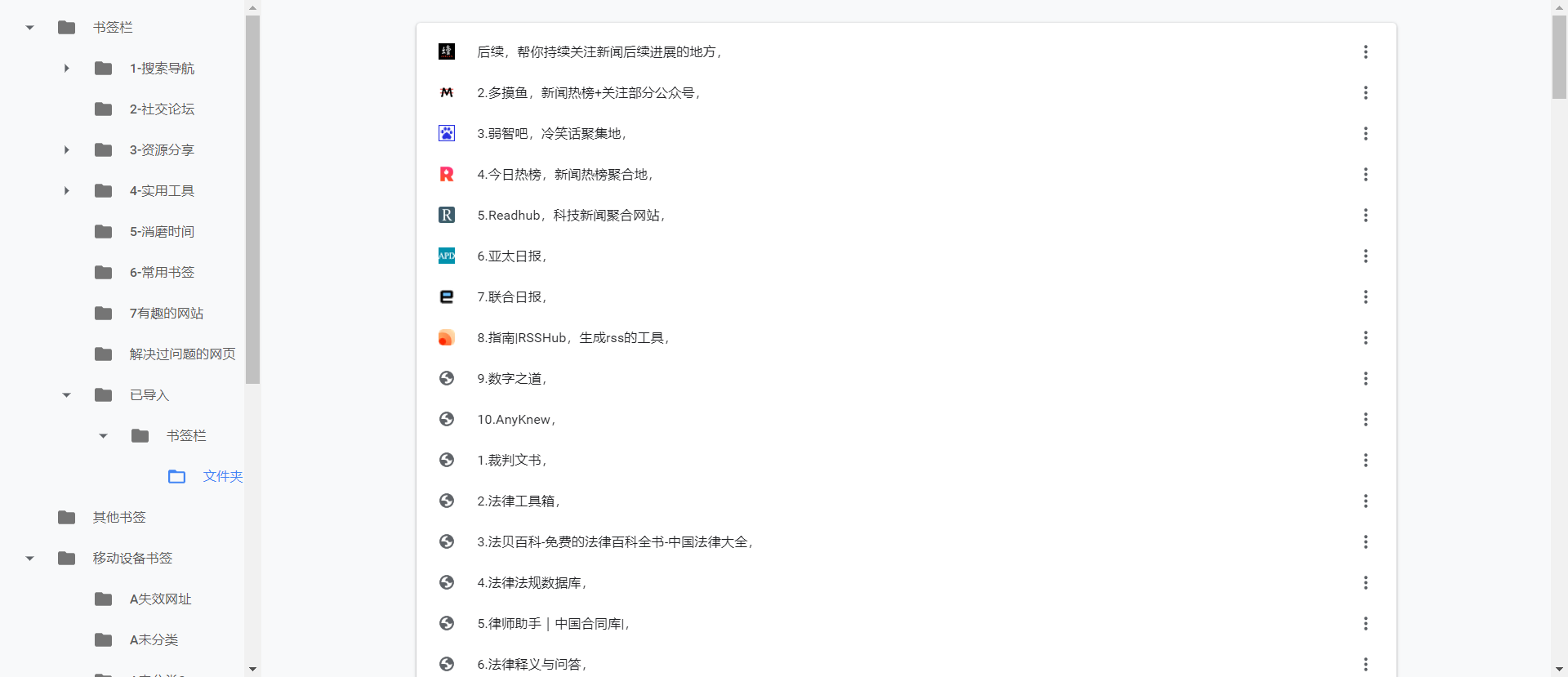Click the folder tree scrollbar up arrow
Viewport: 1568px width, 677px height.
[253, 7]
